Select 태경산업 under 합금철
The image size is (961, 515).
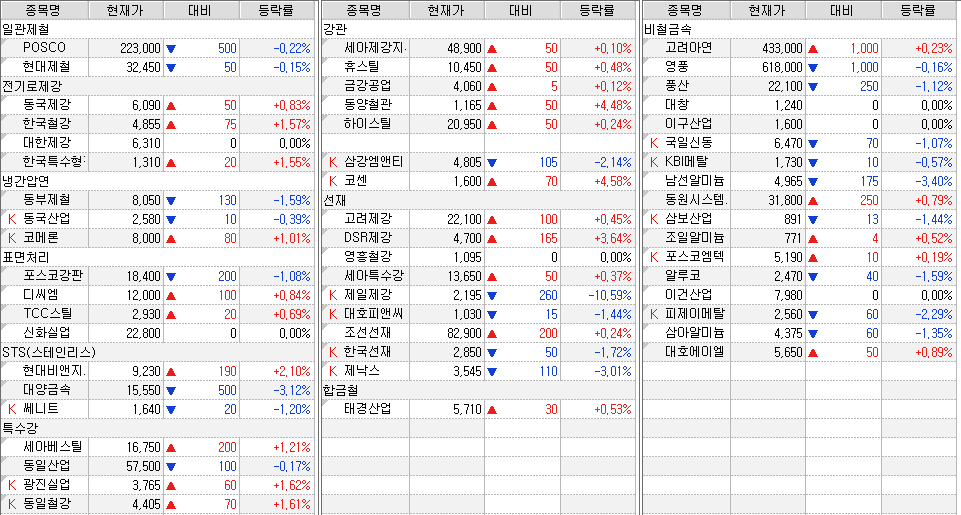click(x=367, y=408)
